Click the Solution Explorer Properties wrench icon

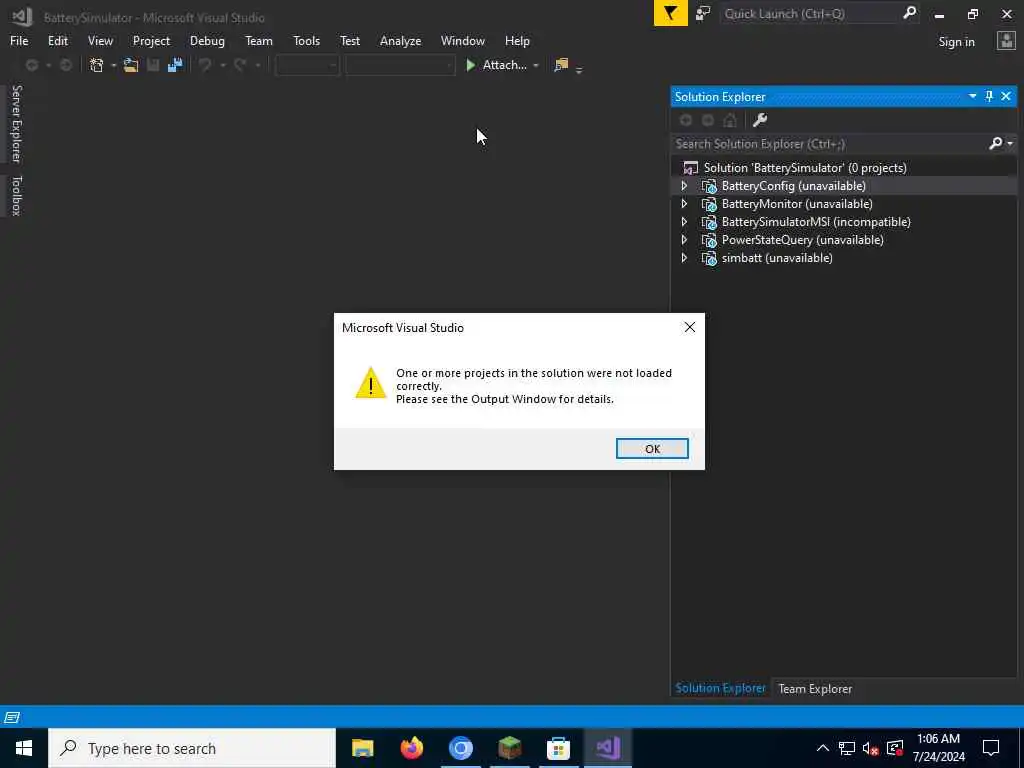tap(760, 120)
